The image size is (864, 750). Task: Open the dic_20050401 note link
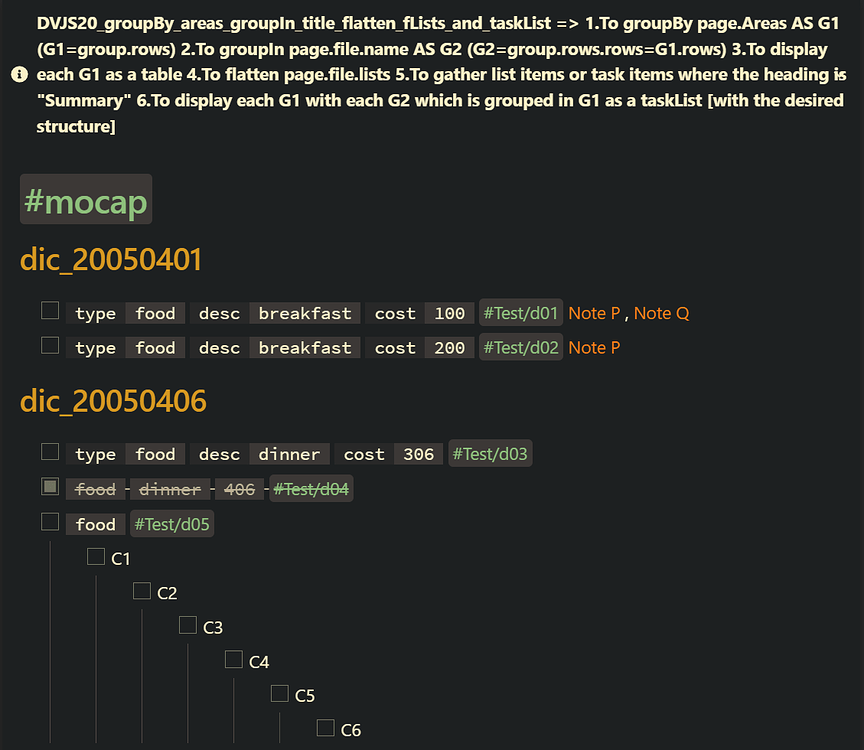[111, 260]
